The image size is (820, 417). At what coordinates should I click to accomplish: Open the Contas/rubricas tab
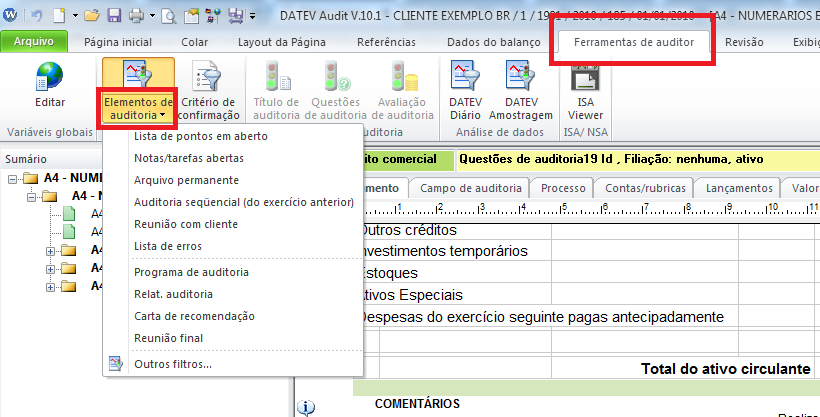click(645, 188)
